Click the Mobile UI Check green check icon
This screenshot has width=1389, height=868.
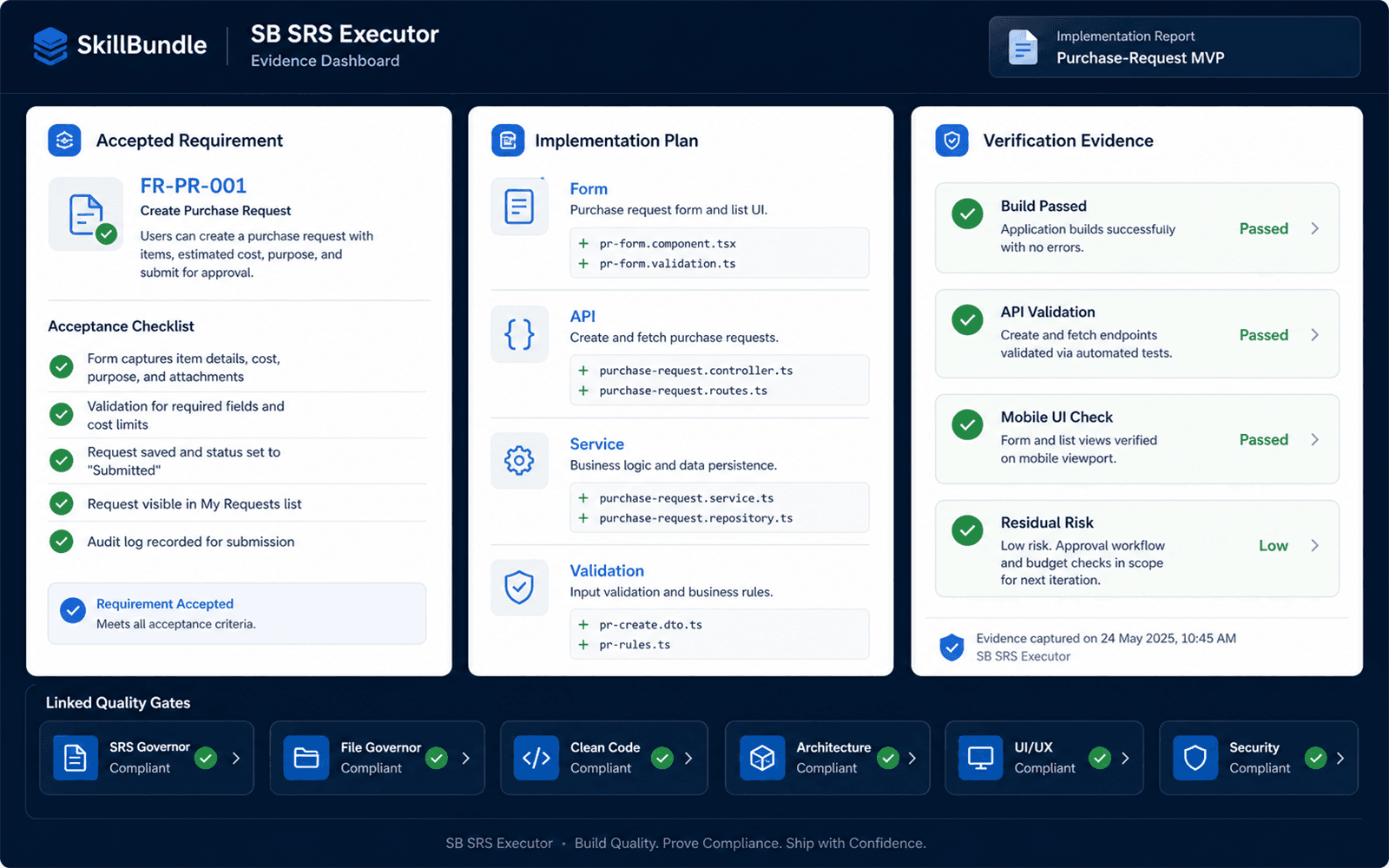(x=967, y=424)
